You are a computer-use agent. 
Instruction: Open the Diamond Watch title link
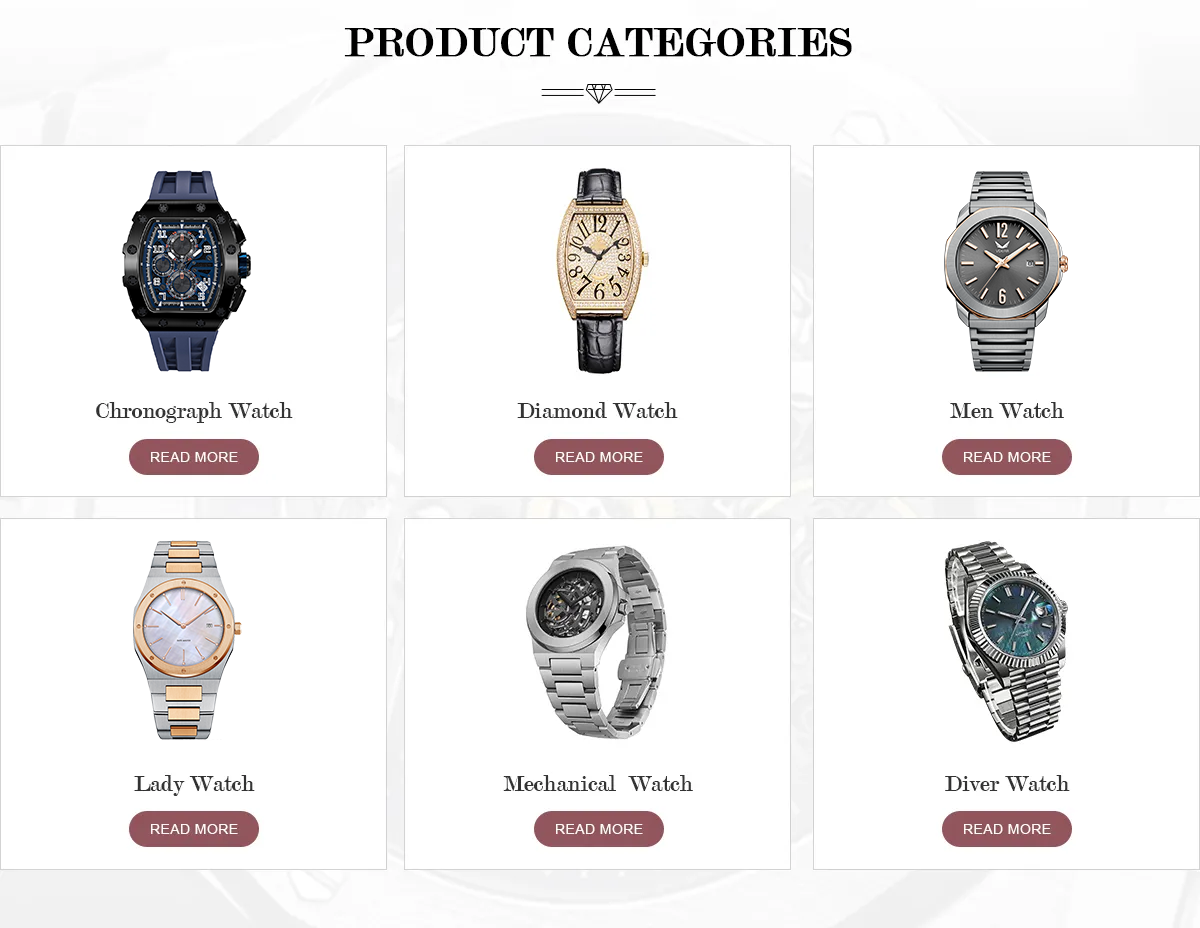coord(597,411)
